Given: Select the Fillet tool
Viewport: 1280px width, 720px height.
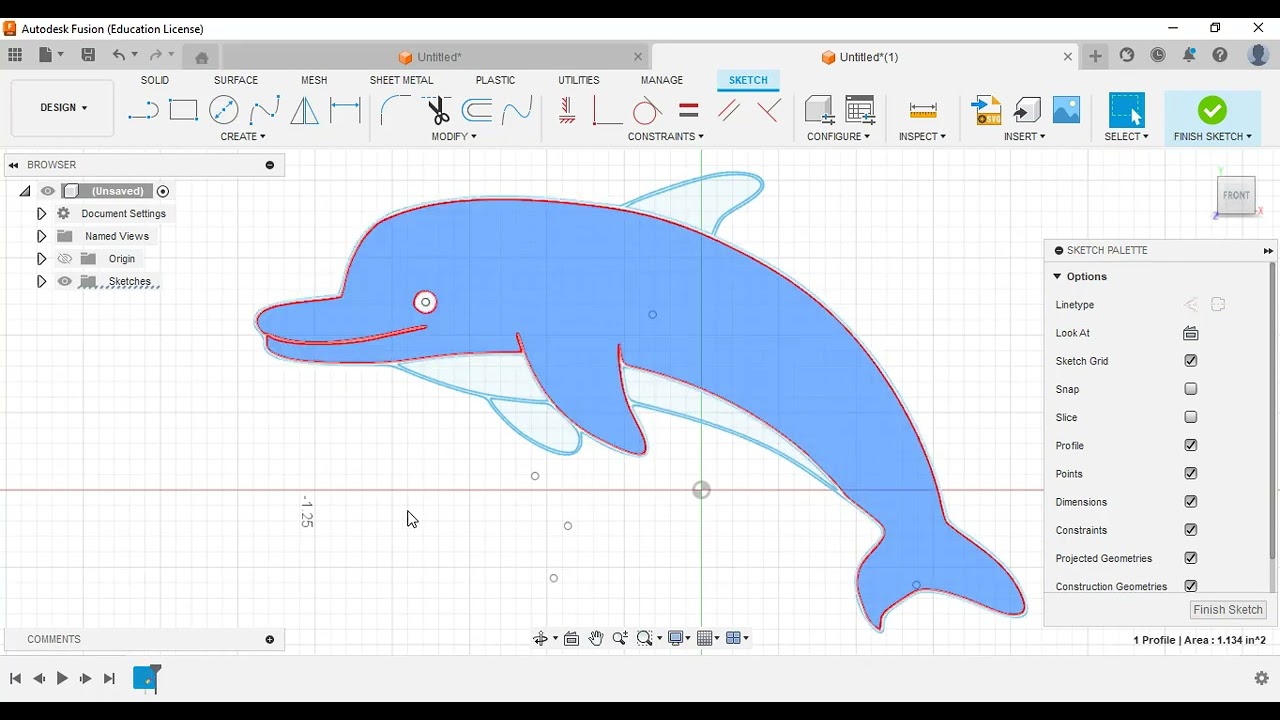Looking at the screenshot, I should (x=395, y=110).
